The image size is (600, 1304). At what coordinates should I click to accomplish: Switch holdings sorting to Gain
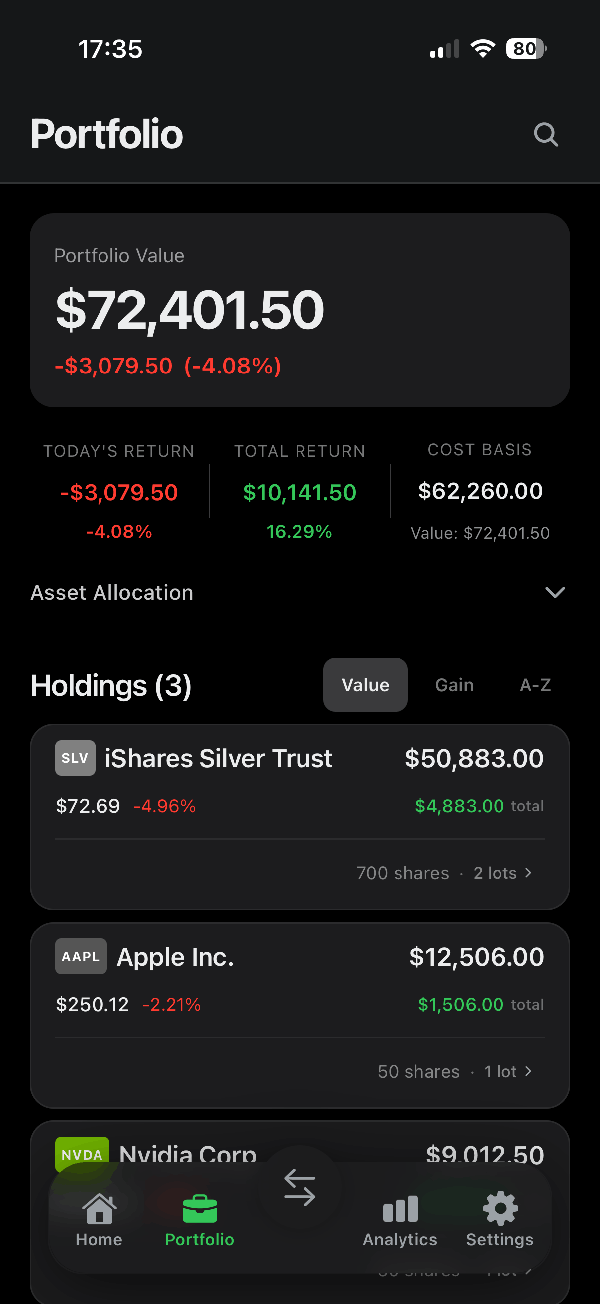point(454,685)
